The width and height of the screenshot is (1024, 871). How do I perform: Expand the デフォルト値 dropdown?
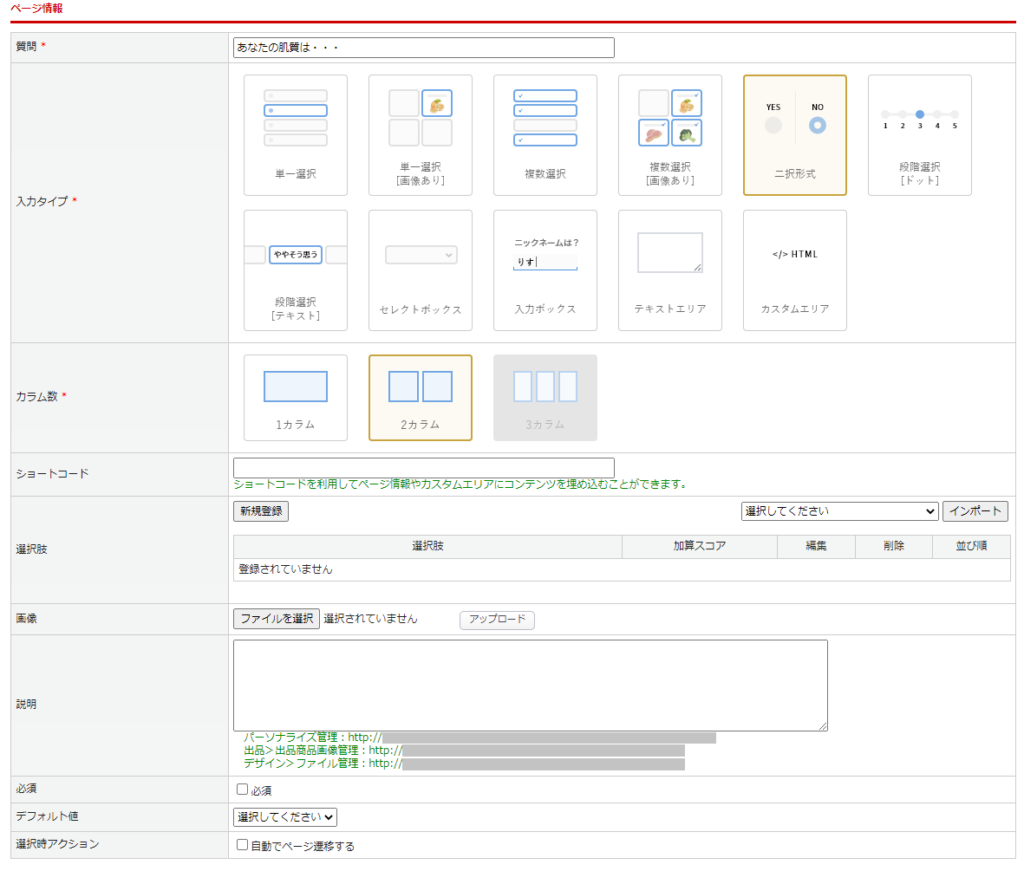pos(285,817)
